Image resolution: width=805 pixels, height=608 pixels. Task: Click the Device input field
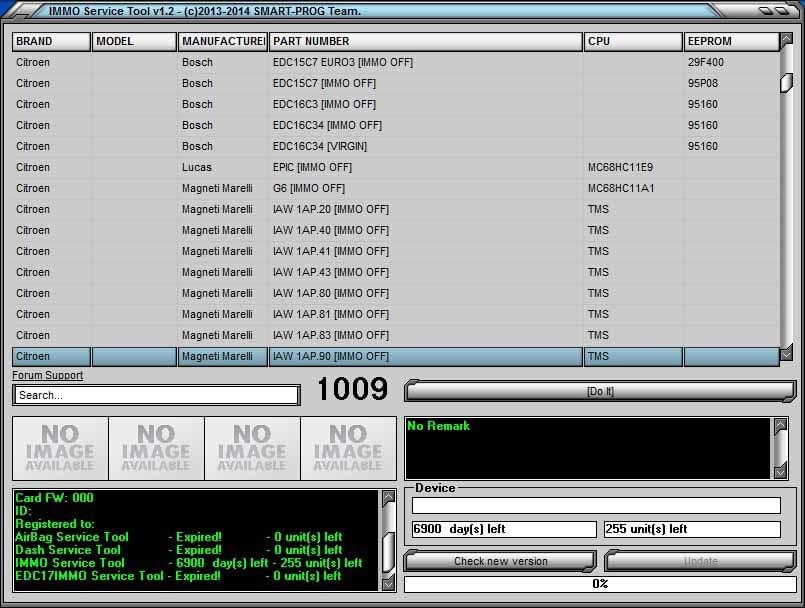[597, 505]
